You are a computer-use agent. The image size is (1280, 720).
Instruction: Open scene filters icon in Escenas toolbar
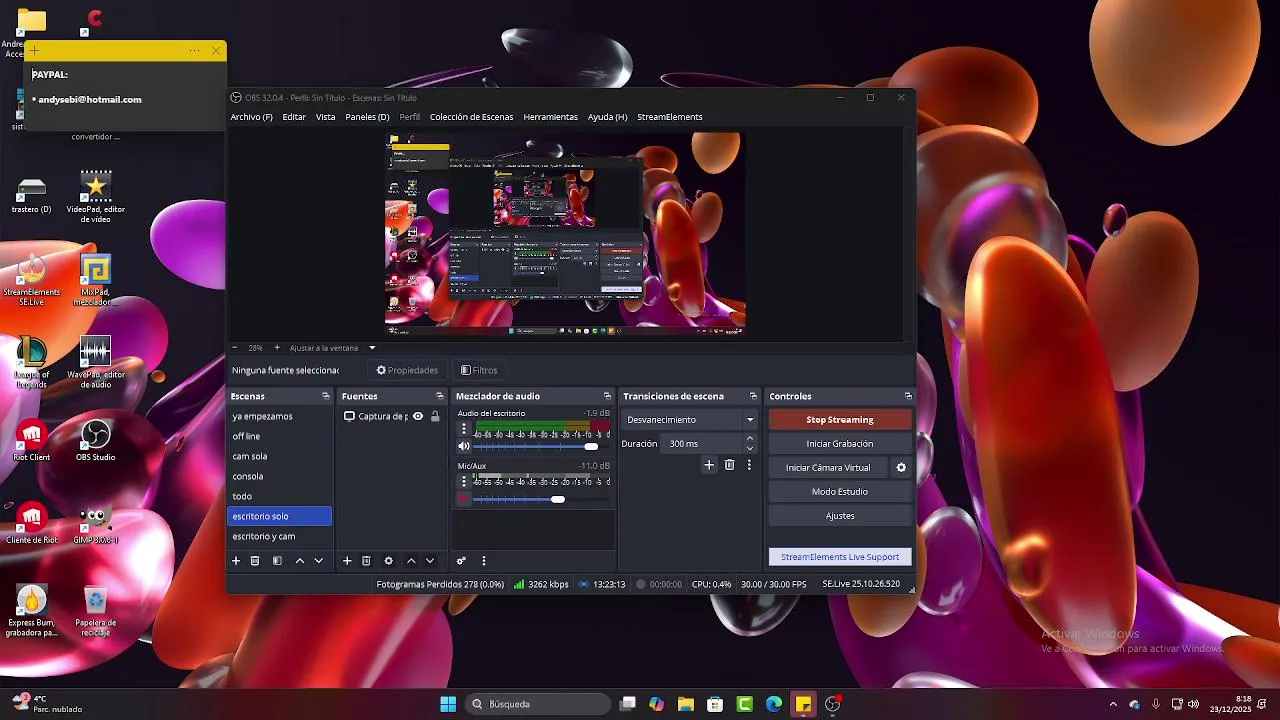[277, 561]
